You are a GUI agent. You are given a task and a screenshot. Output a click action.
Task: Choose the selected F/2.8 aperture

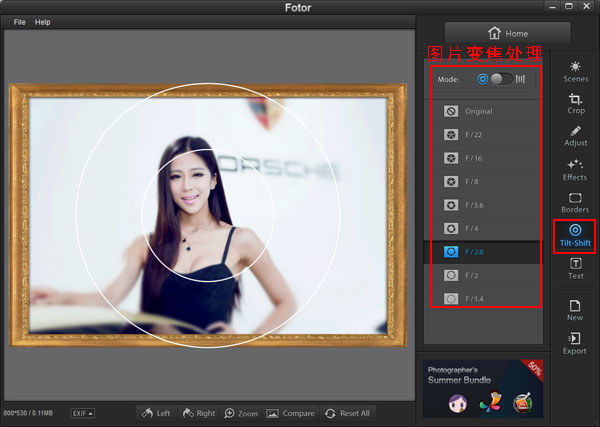(x=483, y=252)
